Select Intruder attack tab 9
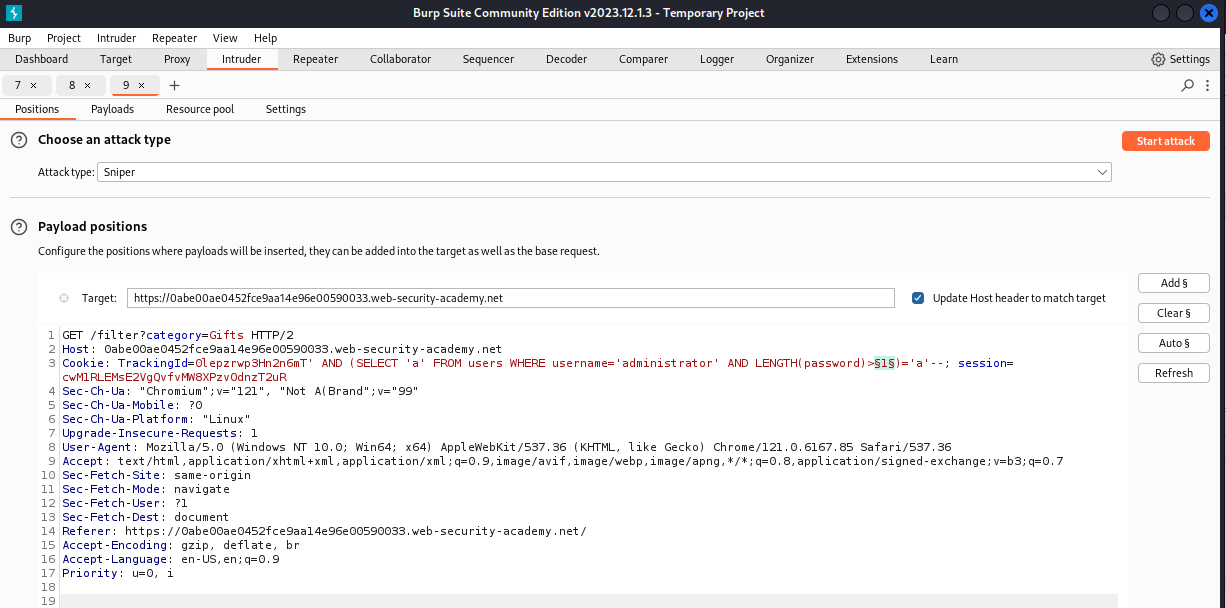 click(x=126, y=85)
